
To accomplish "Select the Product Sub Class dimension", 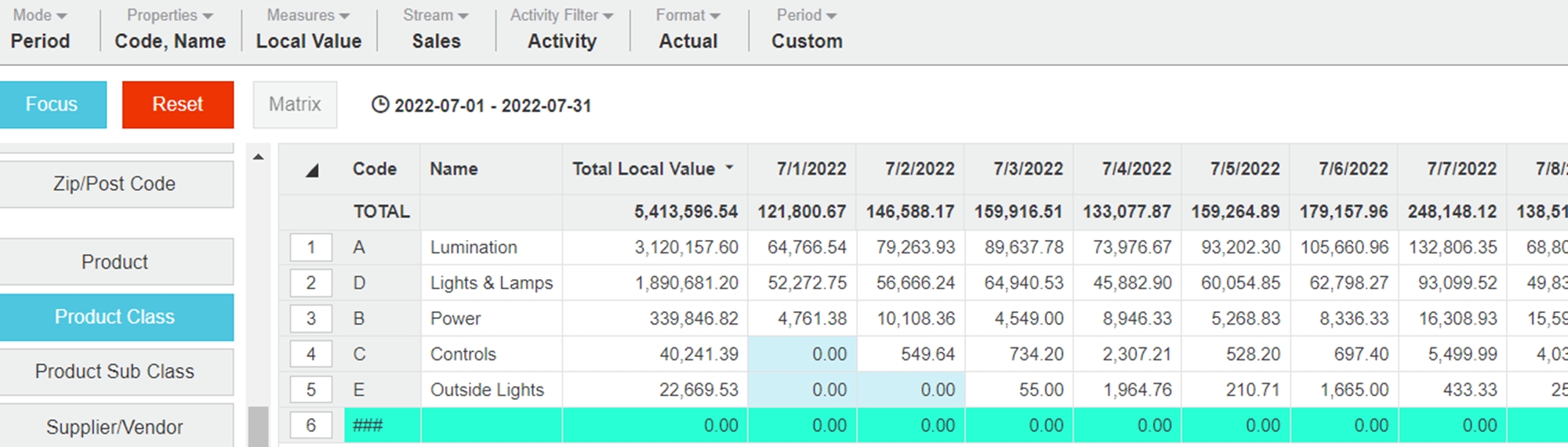I will coord(115,372).
